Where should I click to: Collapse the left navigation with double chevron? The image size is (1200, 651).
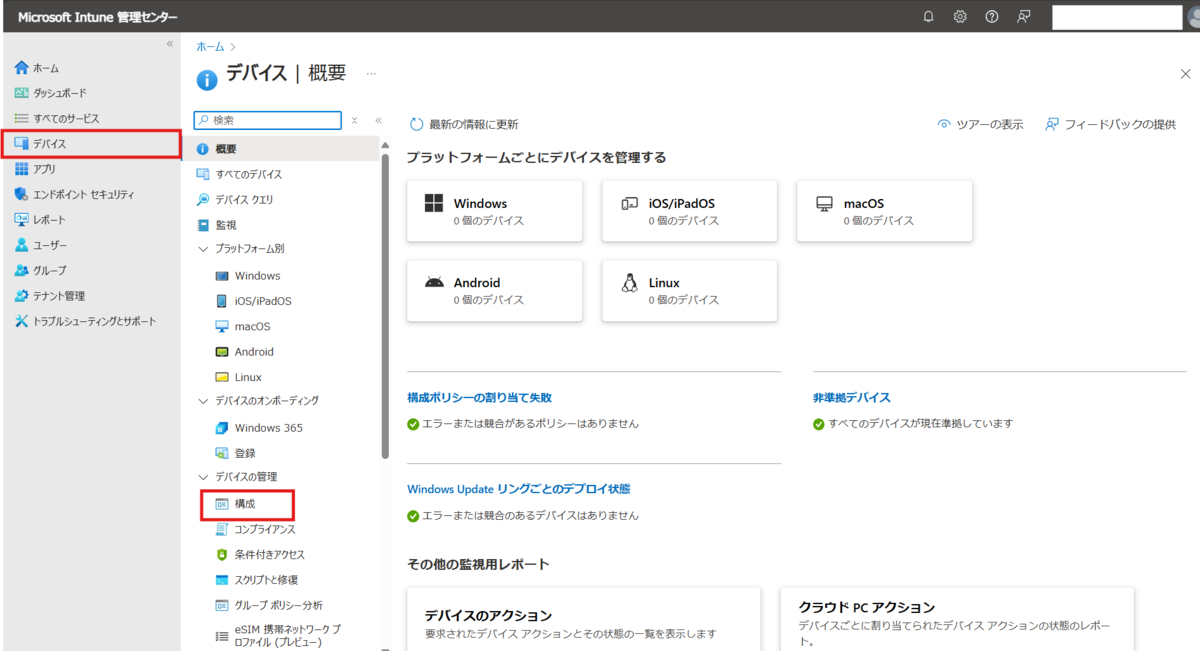coord(170,44)
